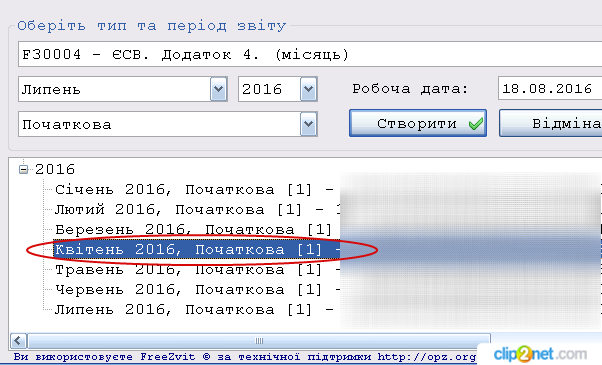Viewport: 602px width, 365px height.
Task: Click the Липень month combo box text
Action: pyautogui.click(x=51, y=89)
